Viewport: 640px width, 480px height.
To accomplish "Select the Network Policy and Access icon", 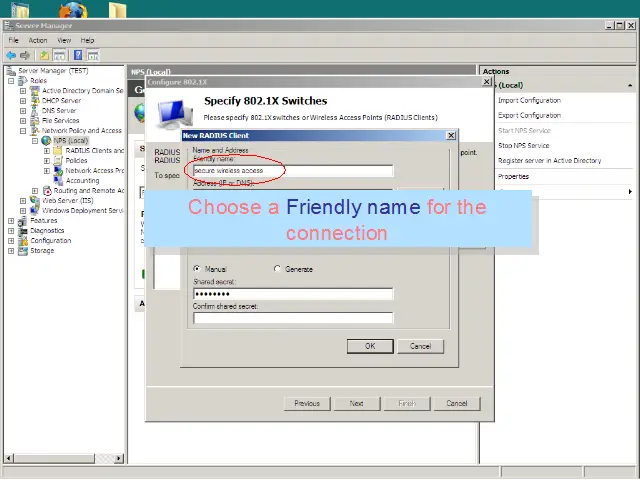I will [35, 131].
